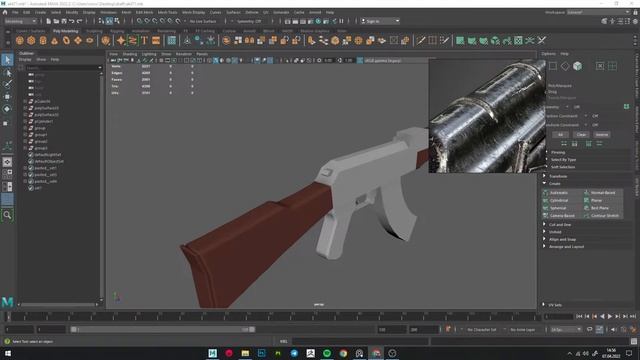The height and width of the screenshot is (360, 640).
Task: Open the Symmetry Off dropdown
Action: coord(248,21)
